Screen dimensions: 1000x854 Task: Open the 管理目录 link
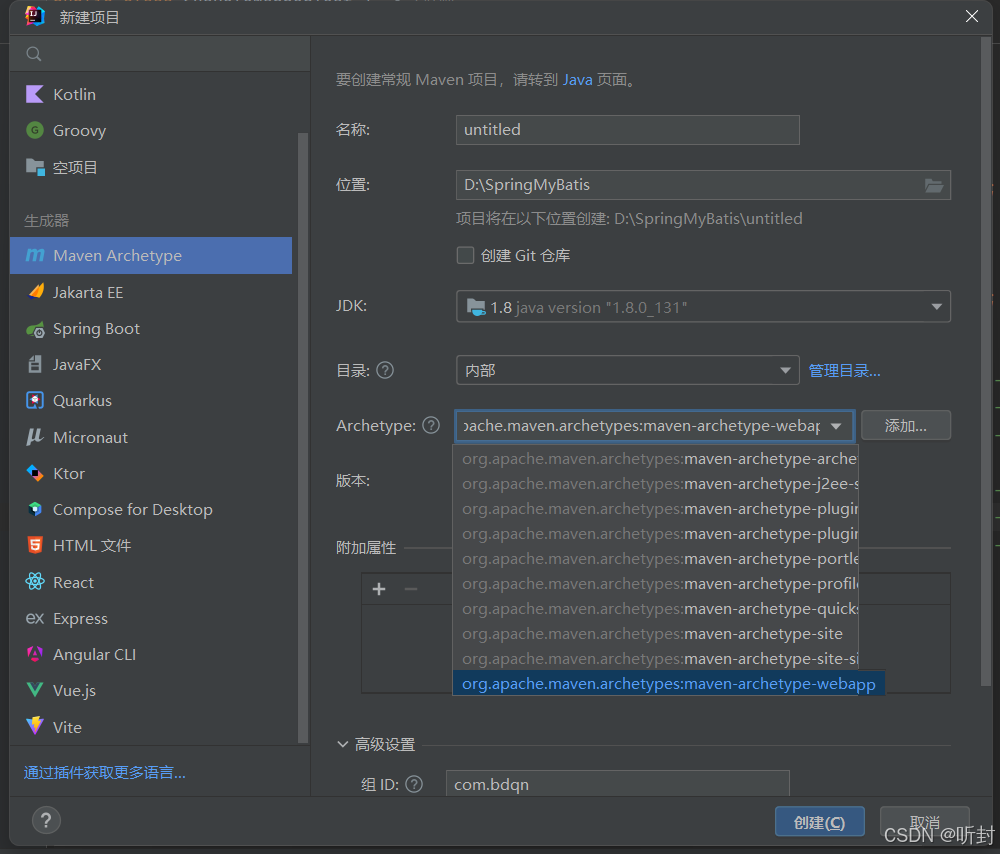coord(844,370)
